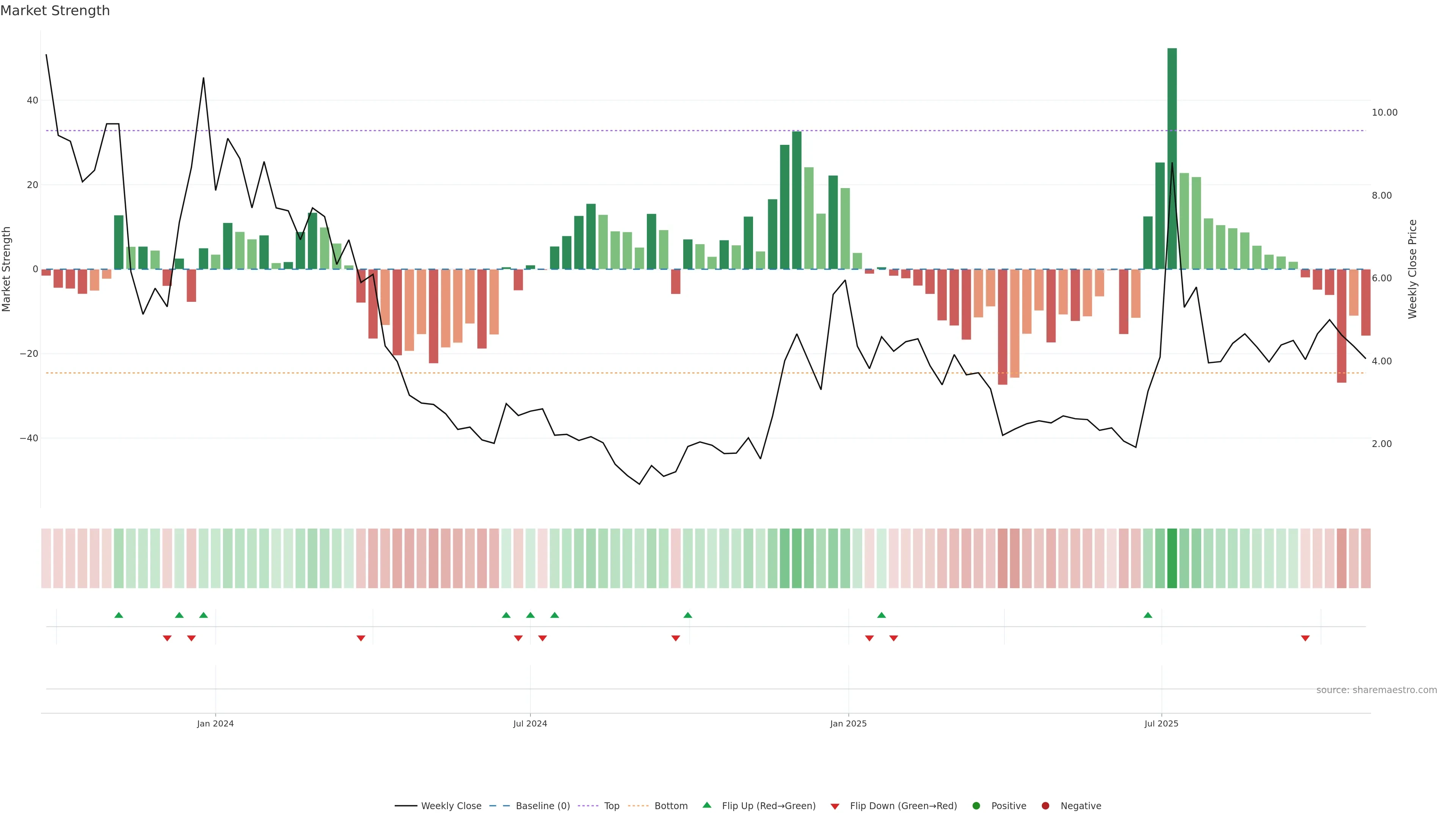Click the source: sharemaestro.com text

pos(1376,690)
